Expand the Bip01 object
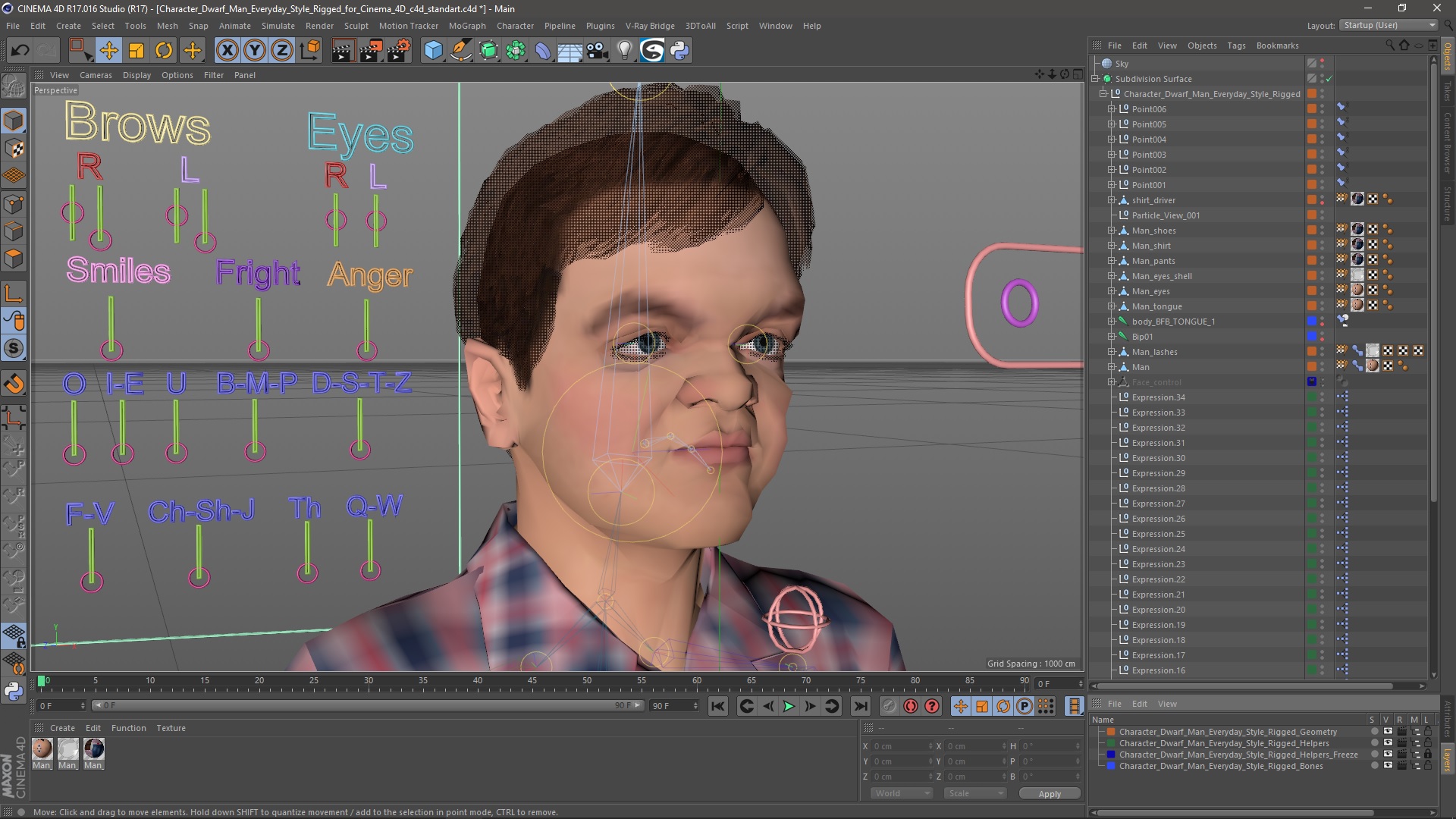Screen dimensions: 1456x819 pyautogui.click(x=1112, y=337)
